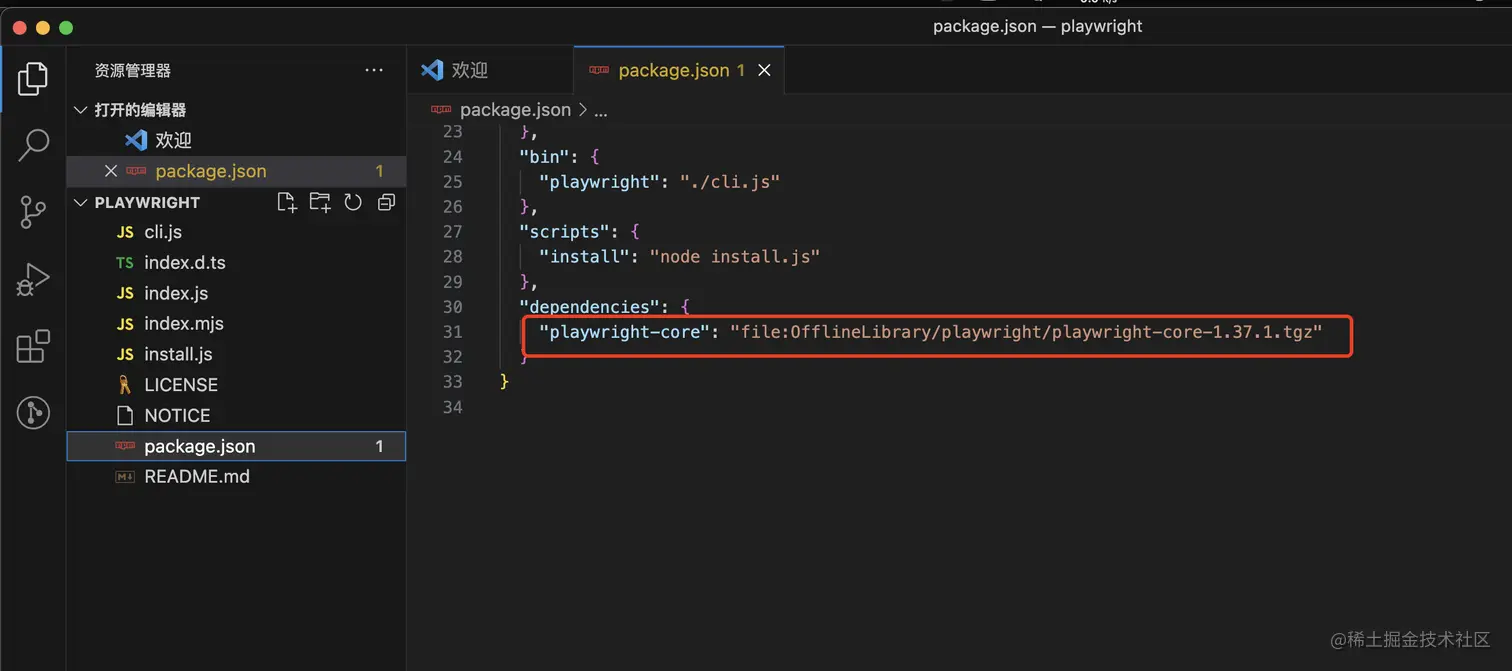Click the problem count badge on package.json tab
This screenshot has height=671, width=1512.
(741, 70)
